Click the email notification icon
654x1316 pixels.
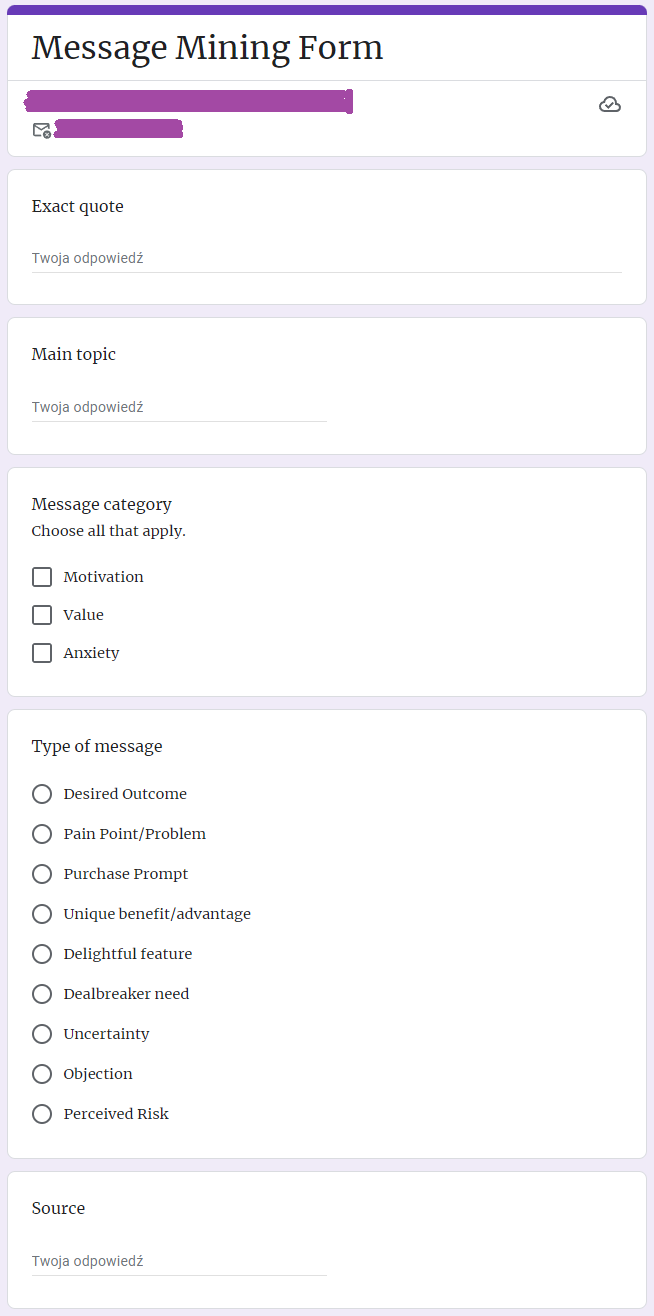coord(42,130)
